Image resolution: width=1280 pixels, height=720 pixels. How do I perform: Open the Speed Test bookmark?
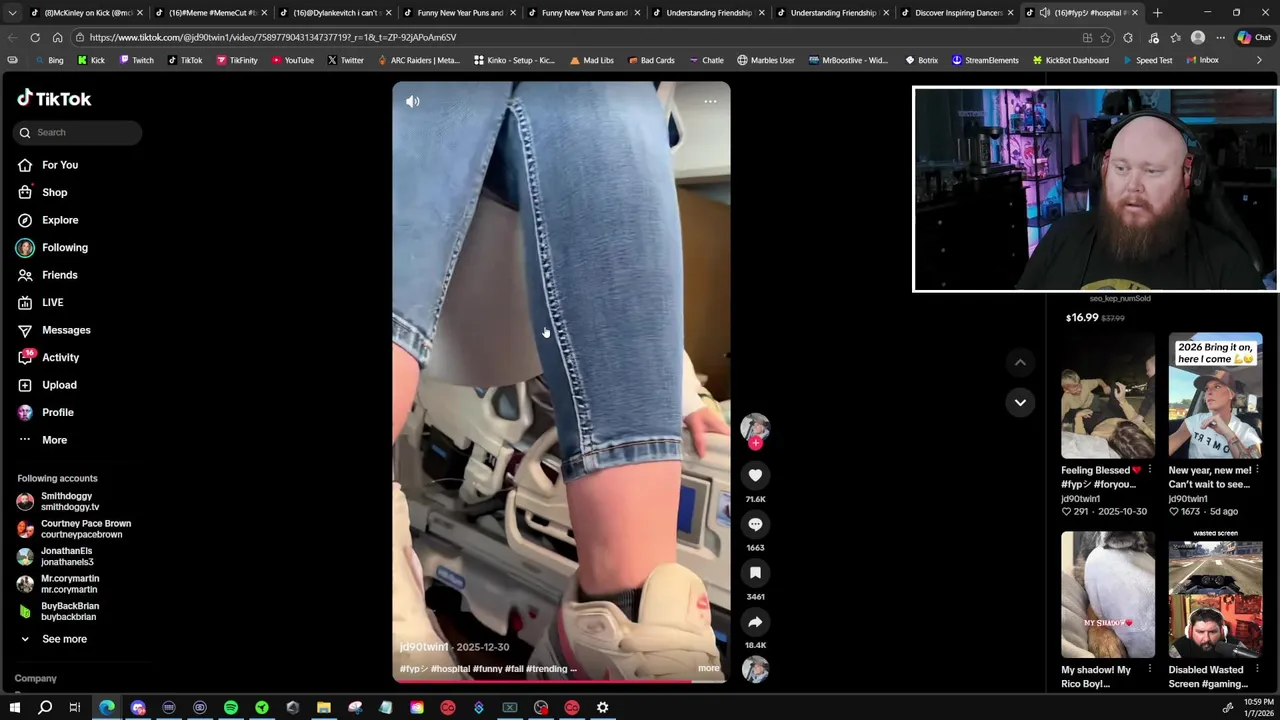[x=1146, y=60]
